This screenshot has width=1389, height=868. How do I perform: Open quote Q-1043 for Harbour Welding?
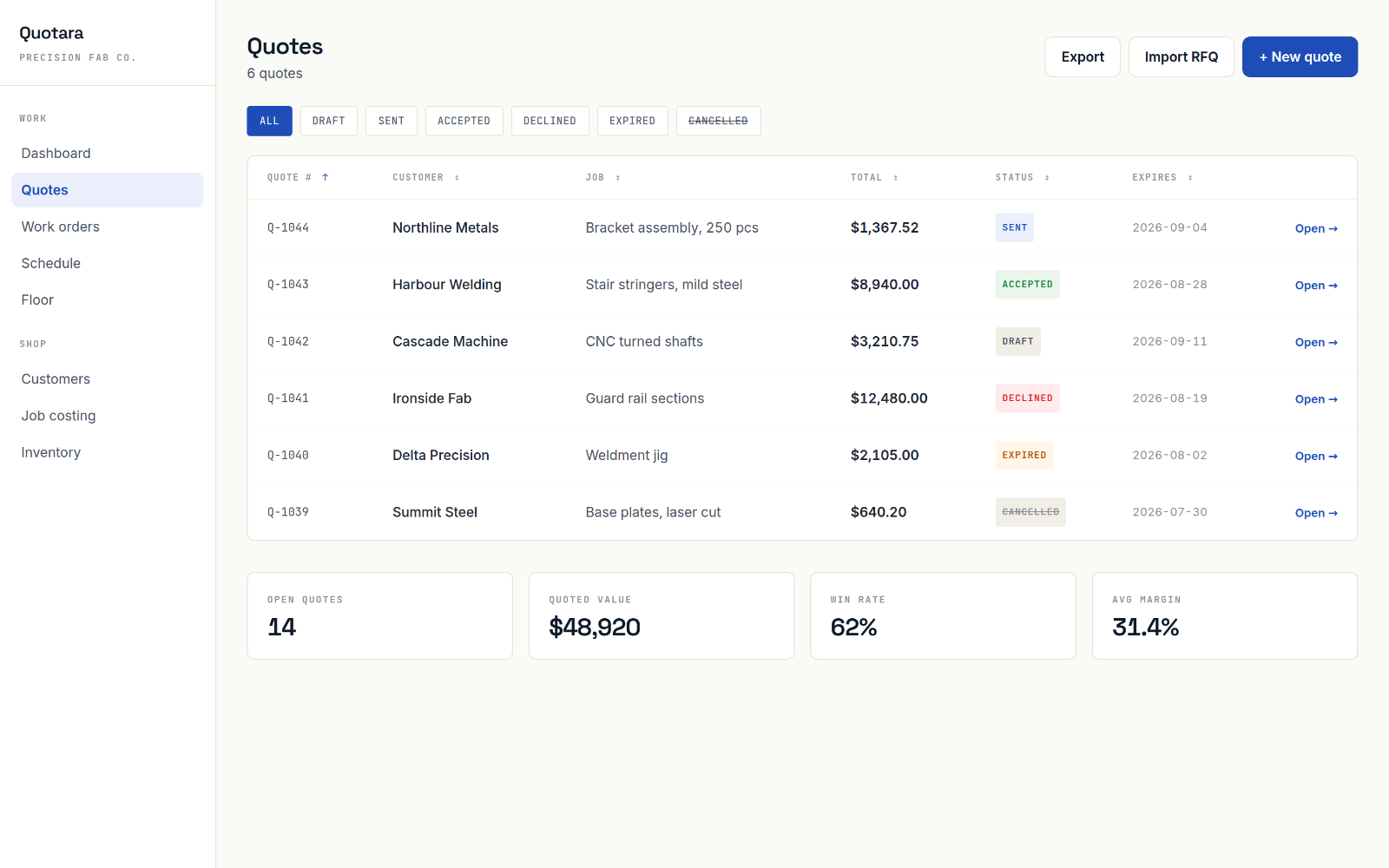point(1316,285)
